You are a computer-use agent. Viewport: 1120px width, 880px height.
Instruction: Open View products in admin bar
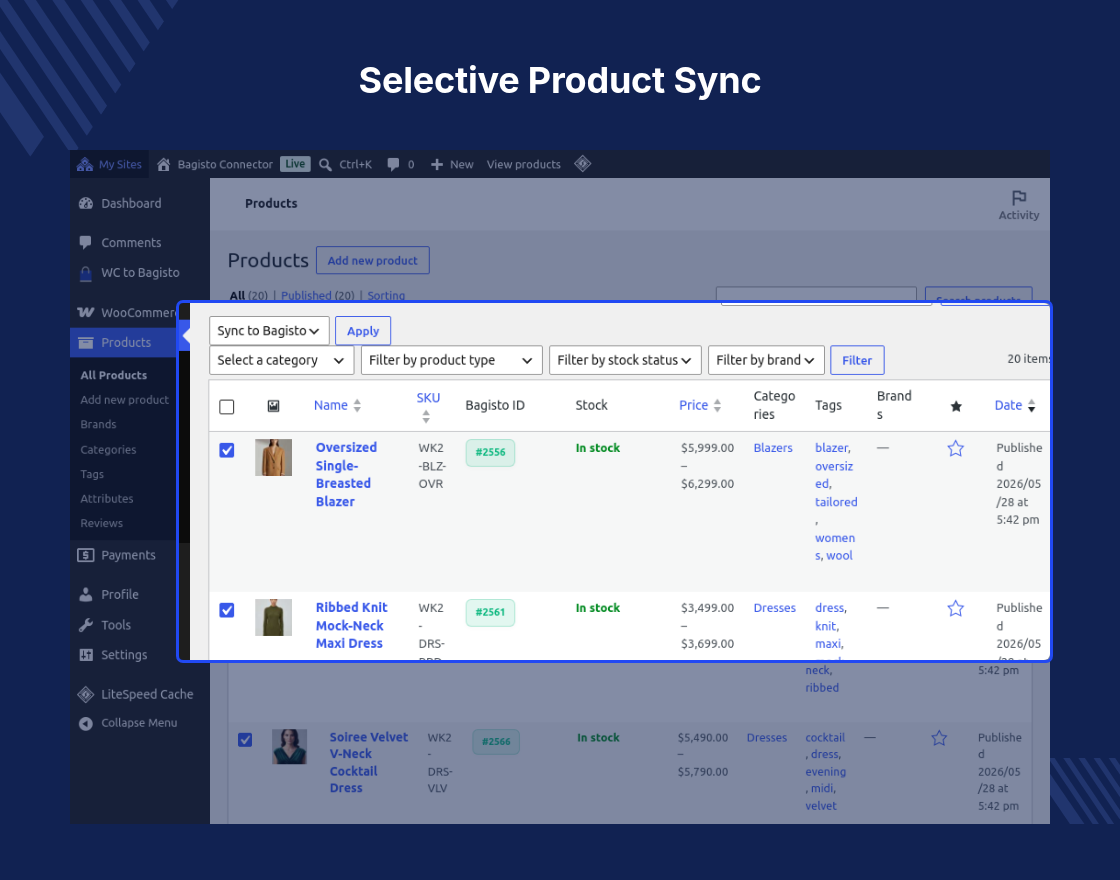(524, 164)
